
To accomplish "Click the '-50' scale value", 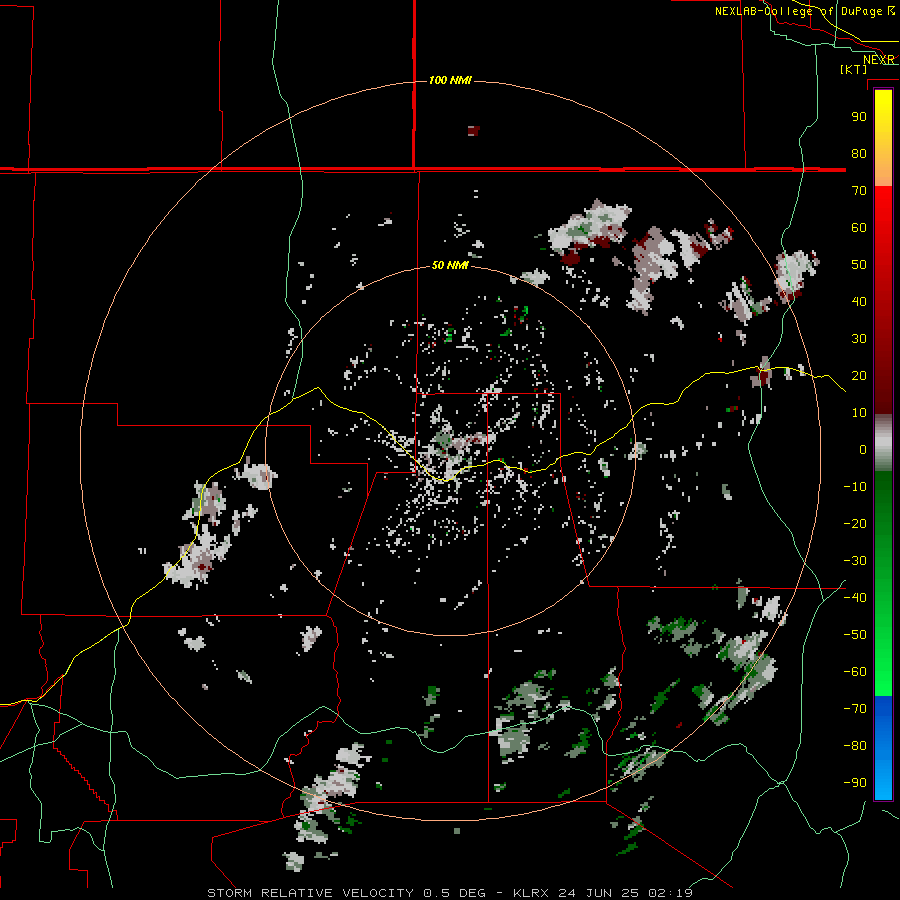I will tap(855, 635).
